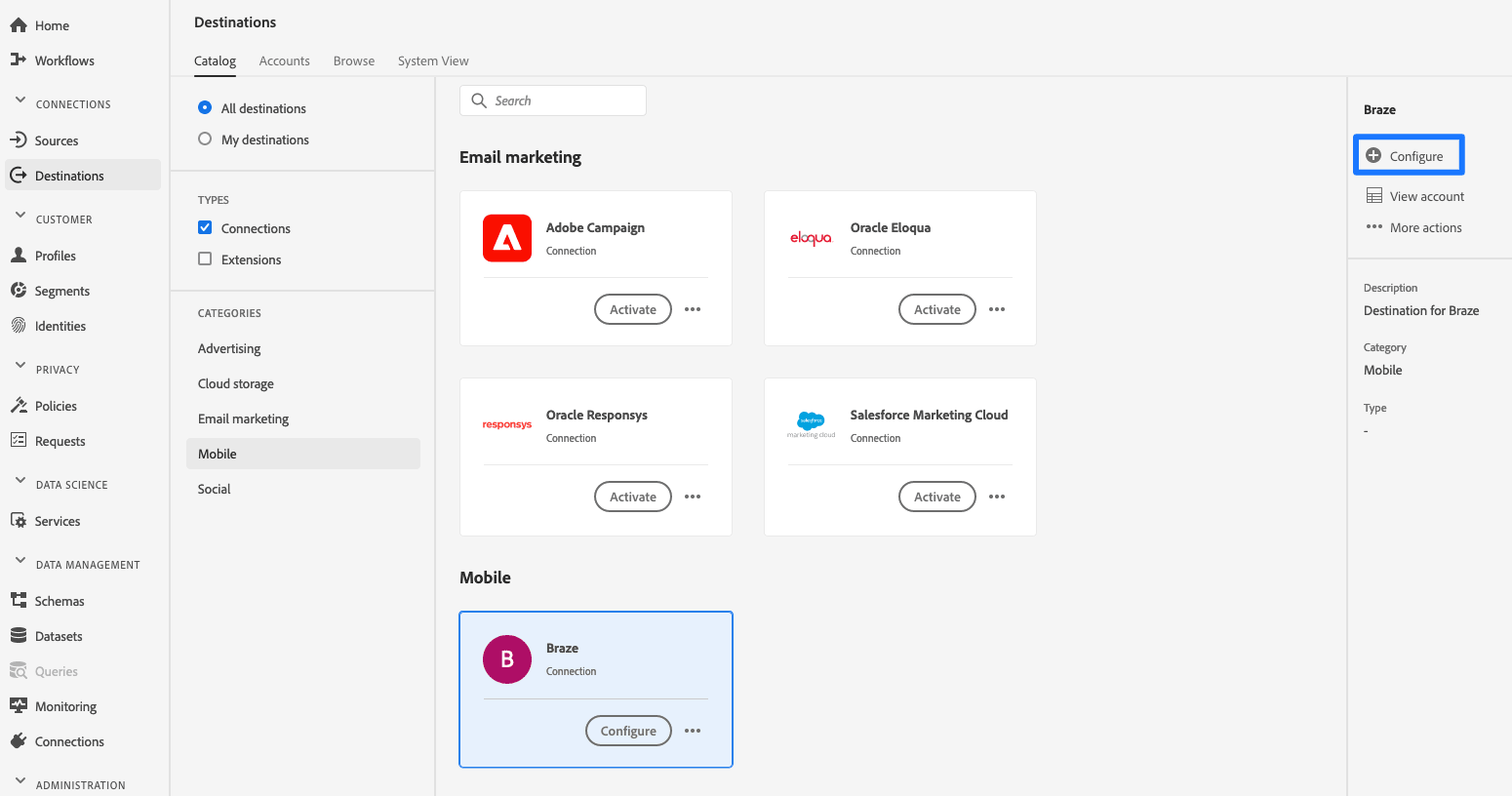The height and width of the screenshot is (796, 1512).
Task: Switch to the System View tab
Action: coord(433,60)
